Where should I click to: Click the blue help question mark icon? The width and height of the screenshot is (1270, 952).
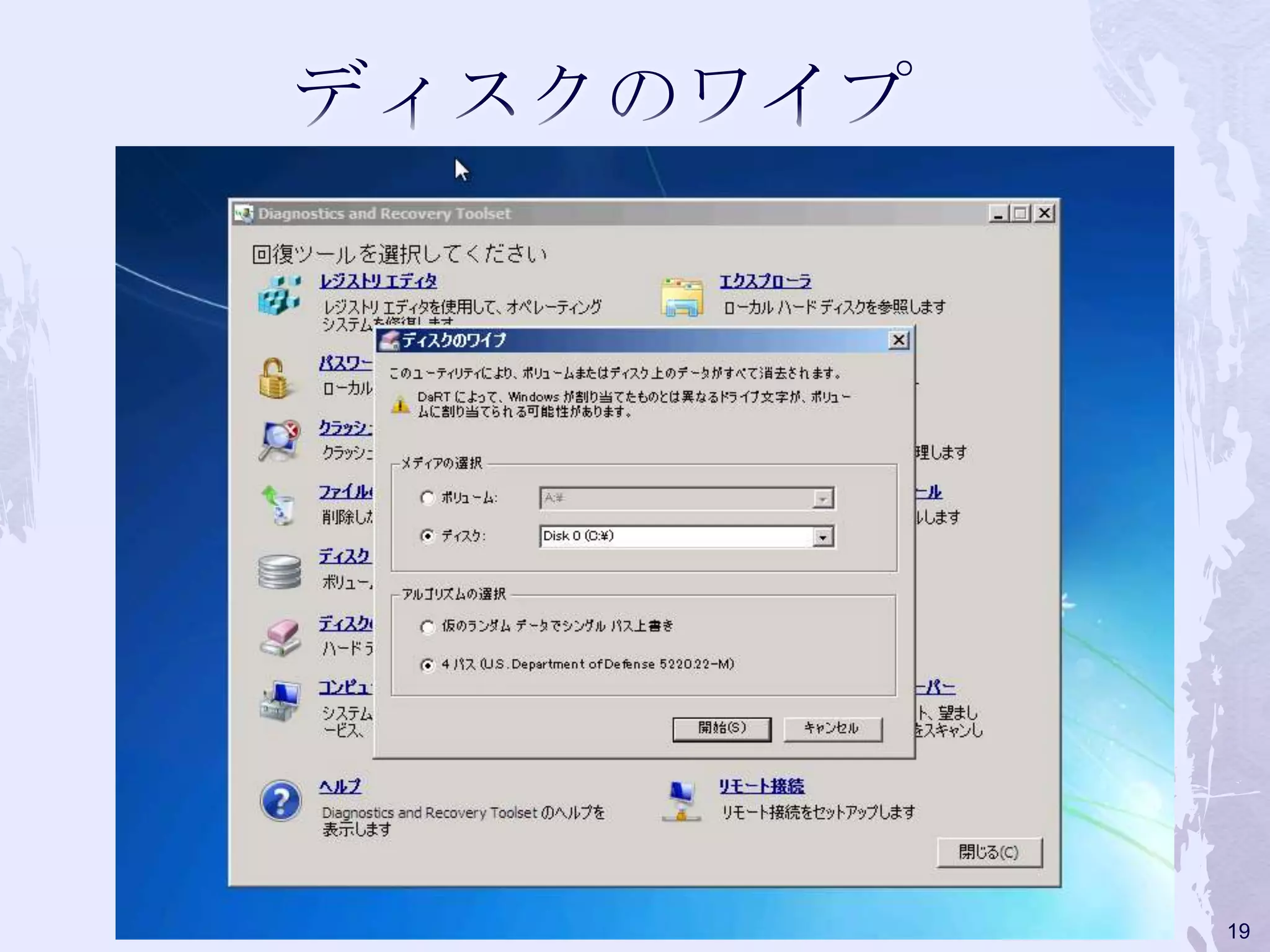coord(280,801)
